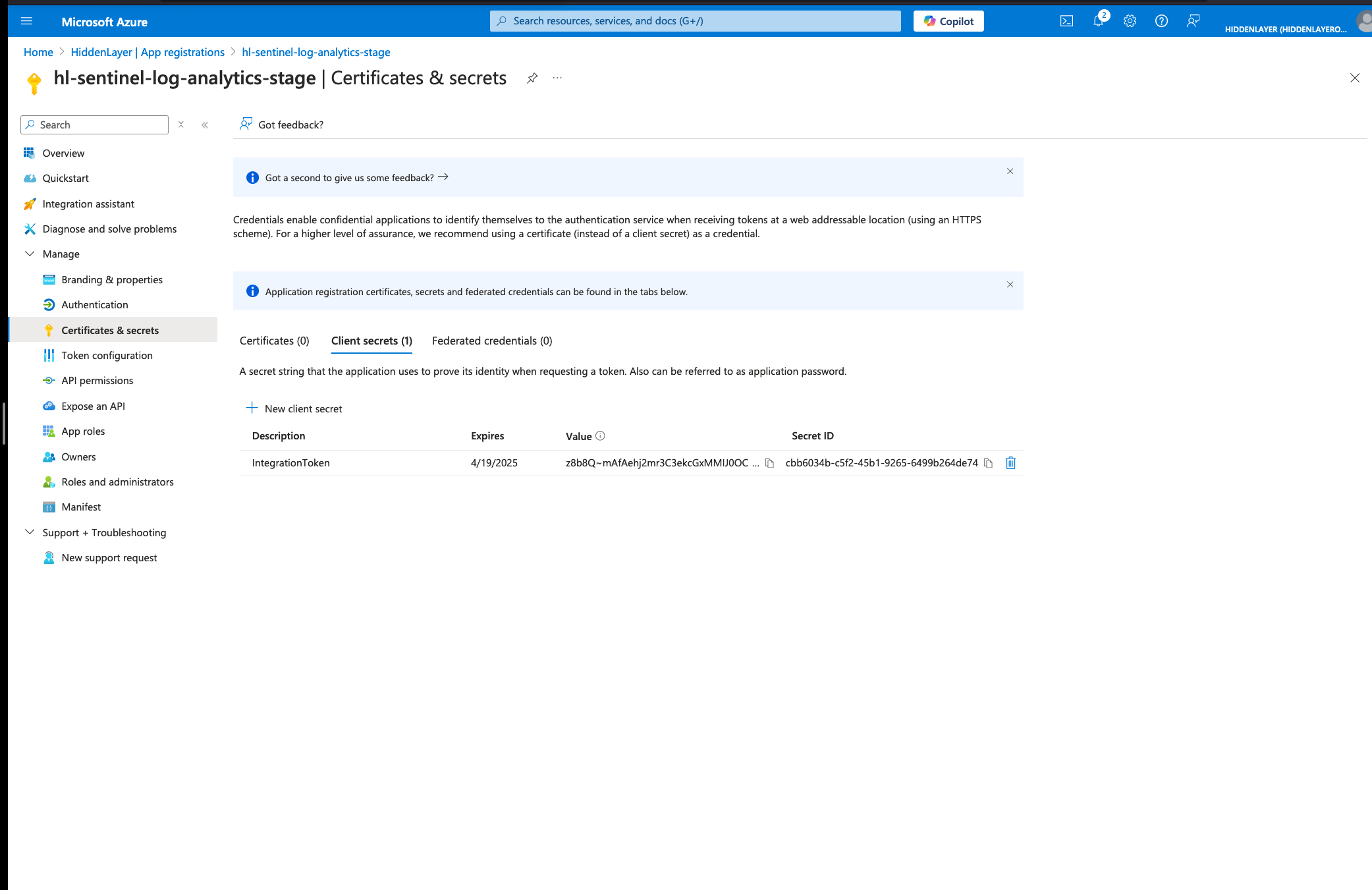The image size is (1372, 890).
Task: Collapse the Manage section
Action: point(30,254)
